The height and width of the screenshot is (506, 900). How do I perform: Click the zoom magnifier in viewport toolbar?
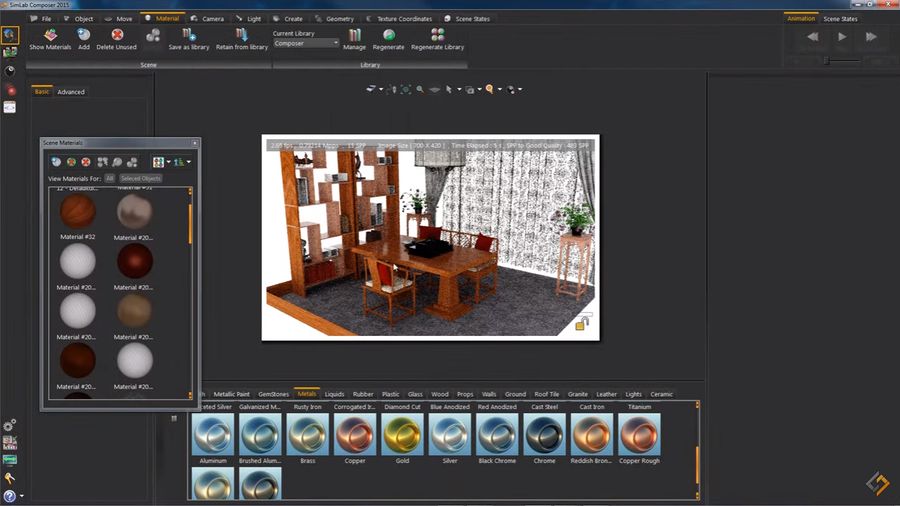(x=420, y=90)
